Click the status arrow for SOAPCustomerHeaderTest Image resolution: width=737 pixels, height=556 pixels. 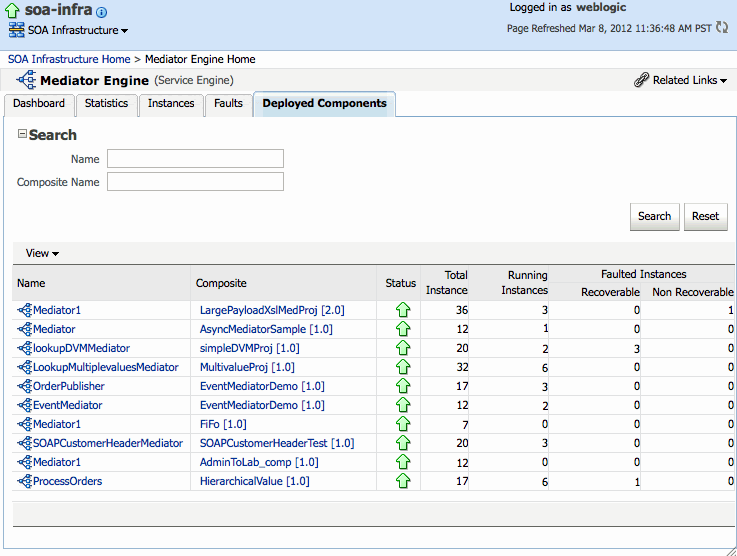click(403, 443)
